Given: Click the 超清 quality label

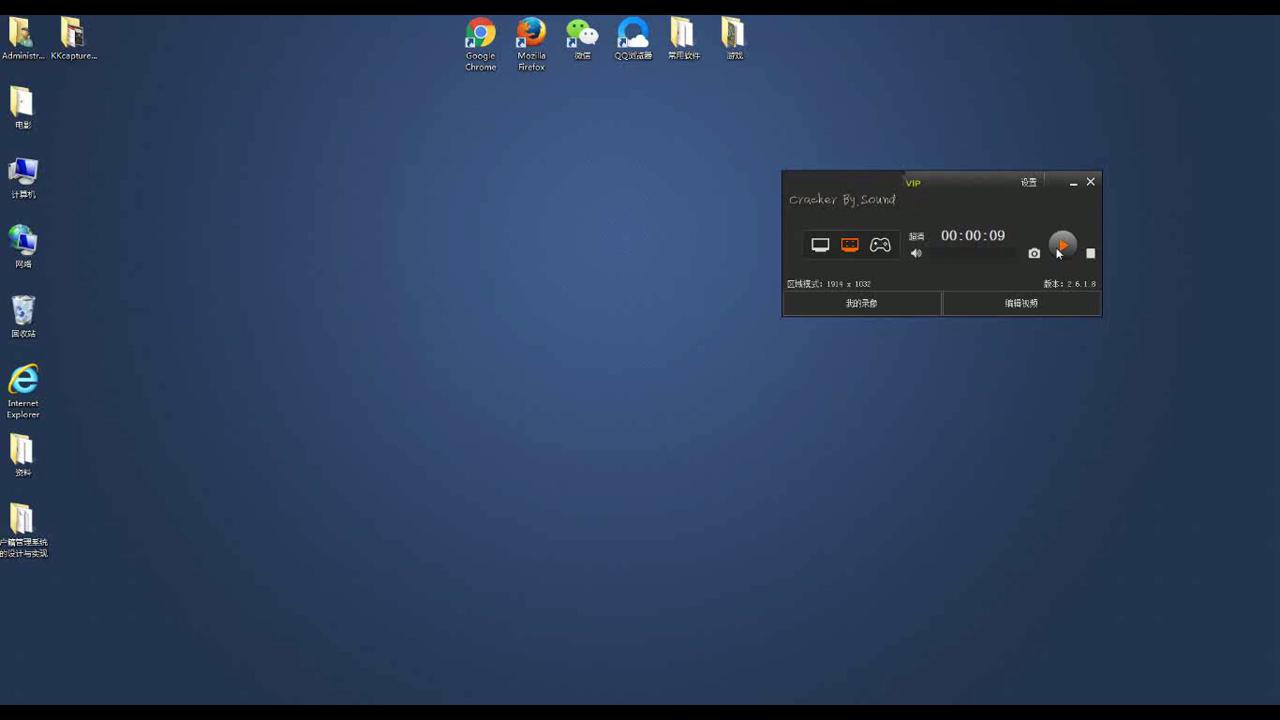Looking at the screenshot, I should pyautogui.click(x=916, y=237).
